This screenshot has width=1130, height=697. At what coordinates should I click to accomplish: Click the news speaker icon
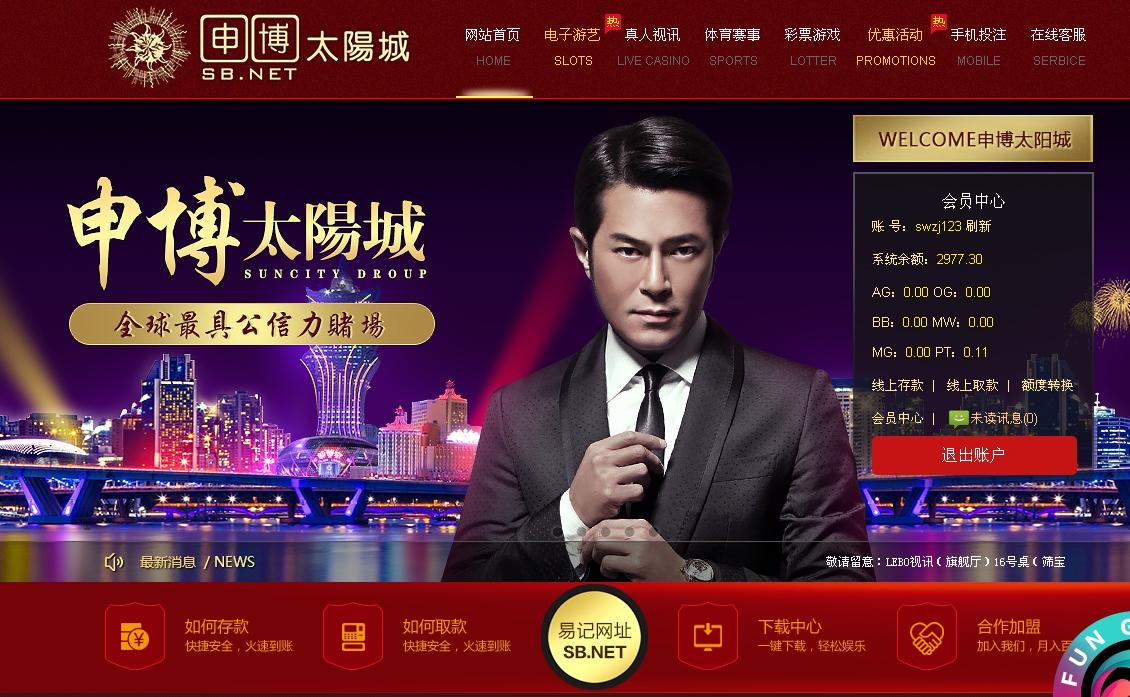(114, 561)
